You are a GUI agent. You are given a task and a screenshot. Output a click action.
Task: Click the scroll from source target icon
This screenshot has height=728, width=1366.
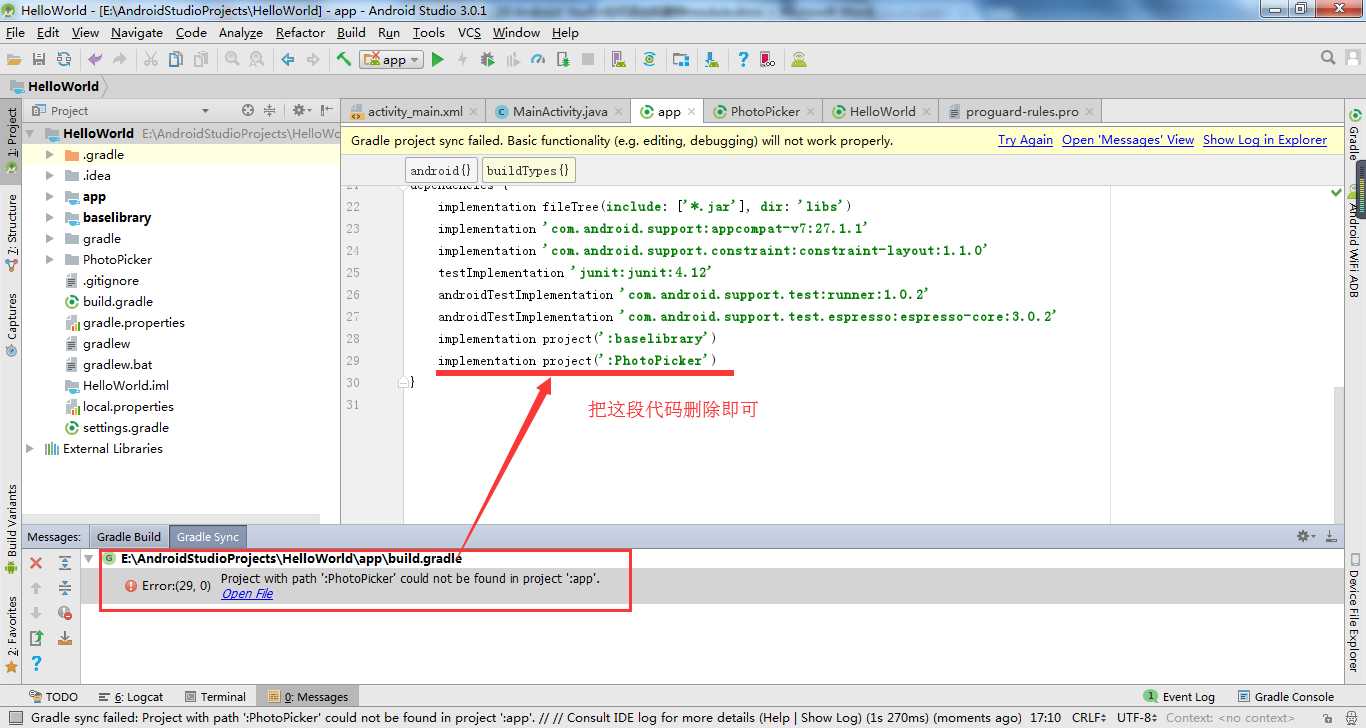pos(248,110)
